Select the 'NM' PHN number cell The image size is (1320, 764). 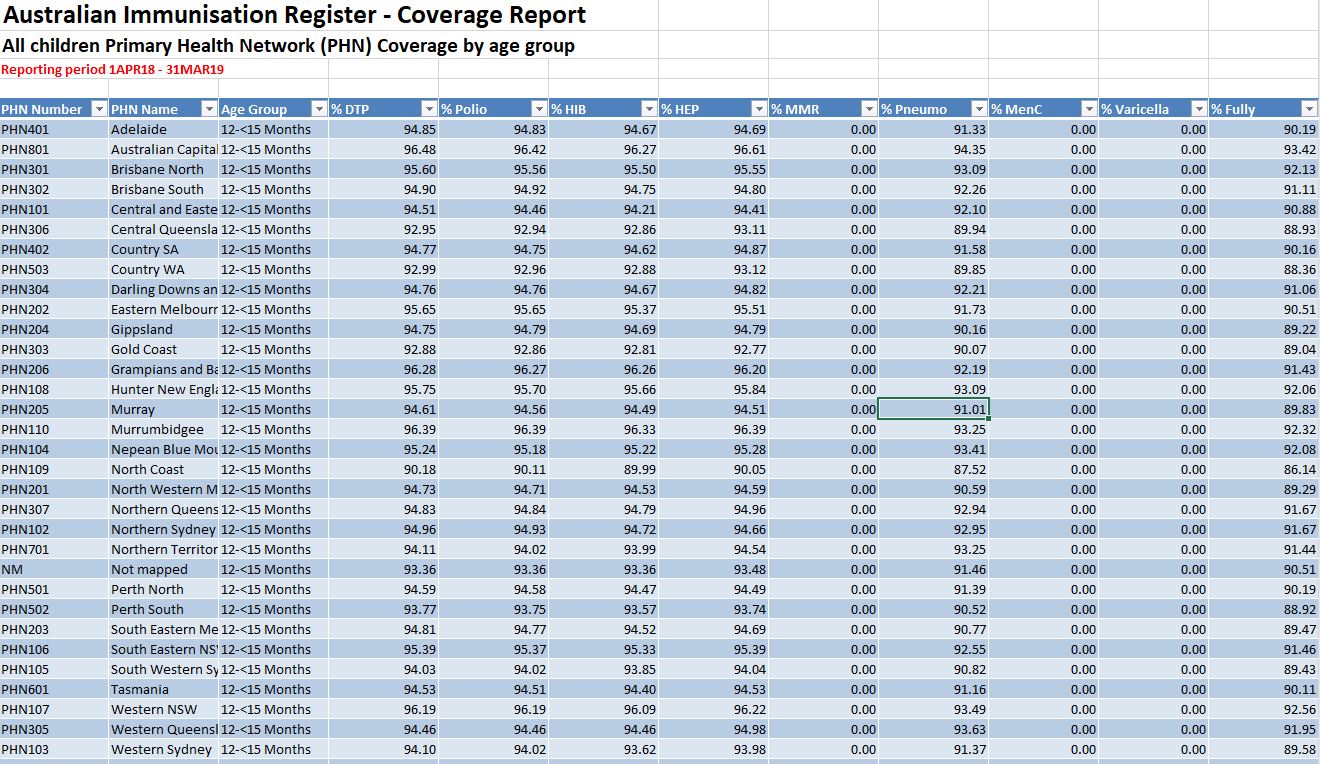pos(54,569)
